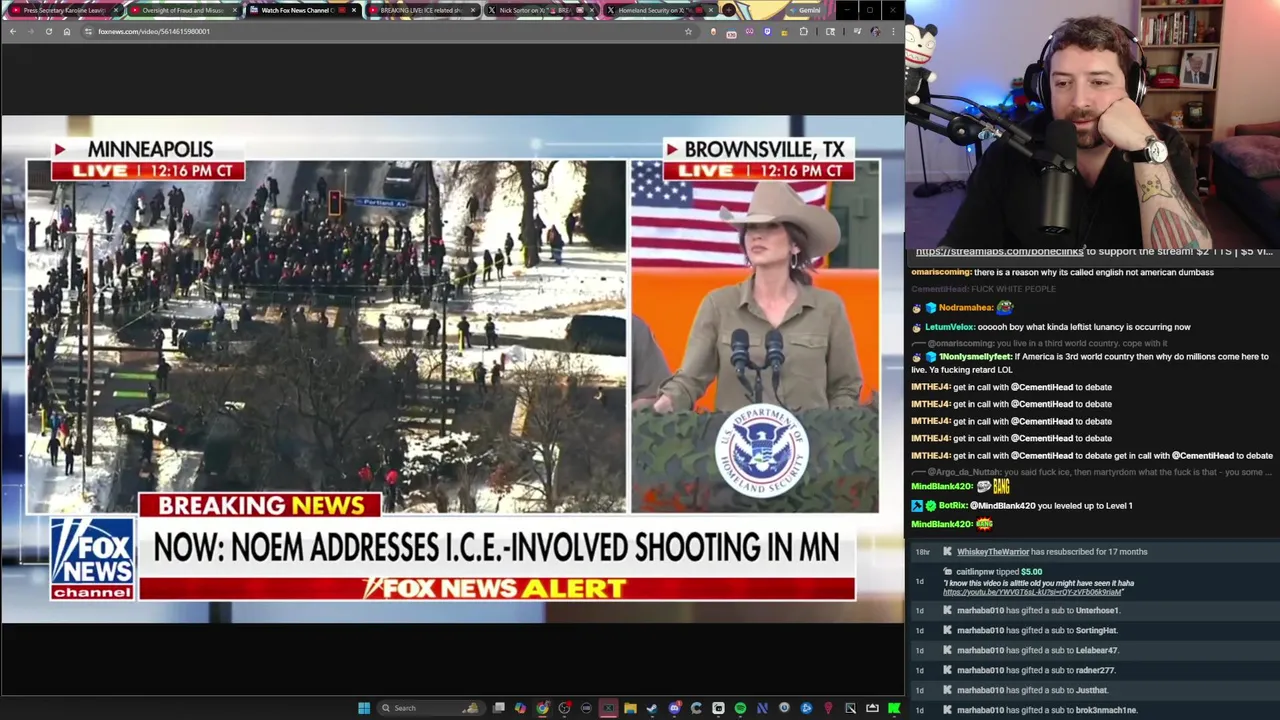Open the browser home page
Viewport: 1280px width, 720px height.
[x=67, y=31]
